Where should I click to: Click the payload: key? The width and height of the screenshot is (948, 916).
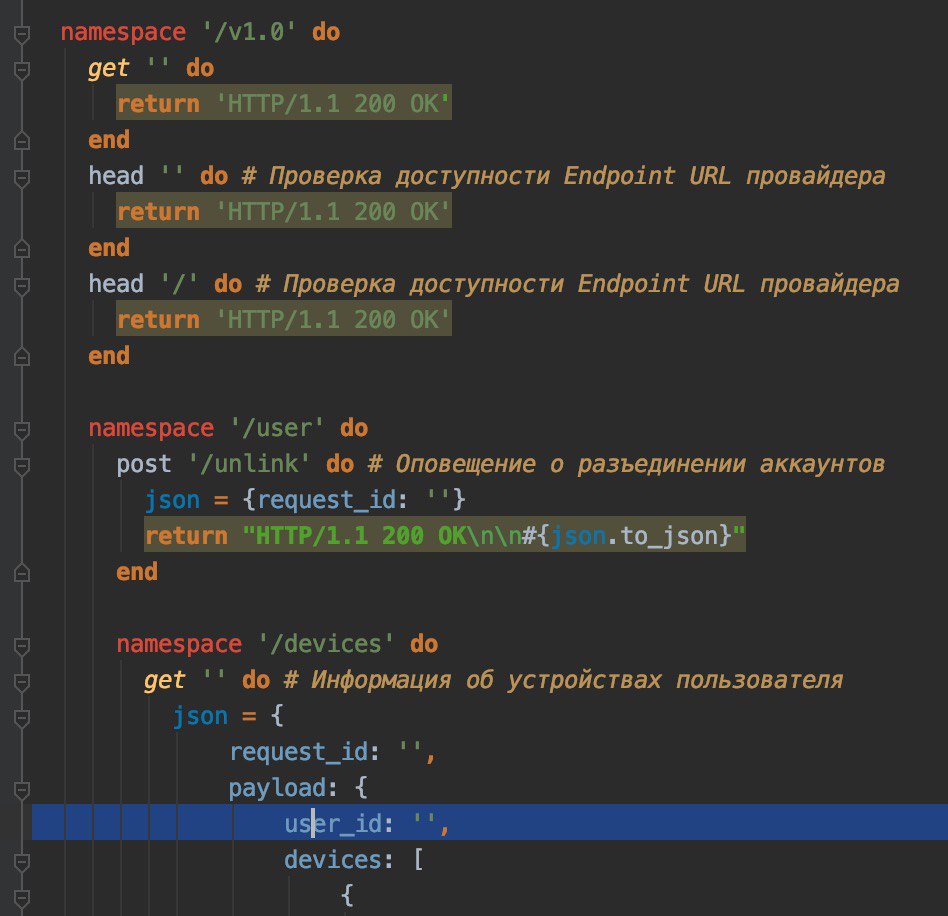pyautogui.click(x=282, y=788)
